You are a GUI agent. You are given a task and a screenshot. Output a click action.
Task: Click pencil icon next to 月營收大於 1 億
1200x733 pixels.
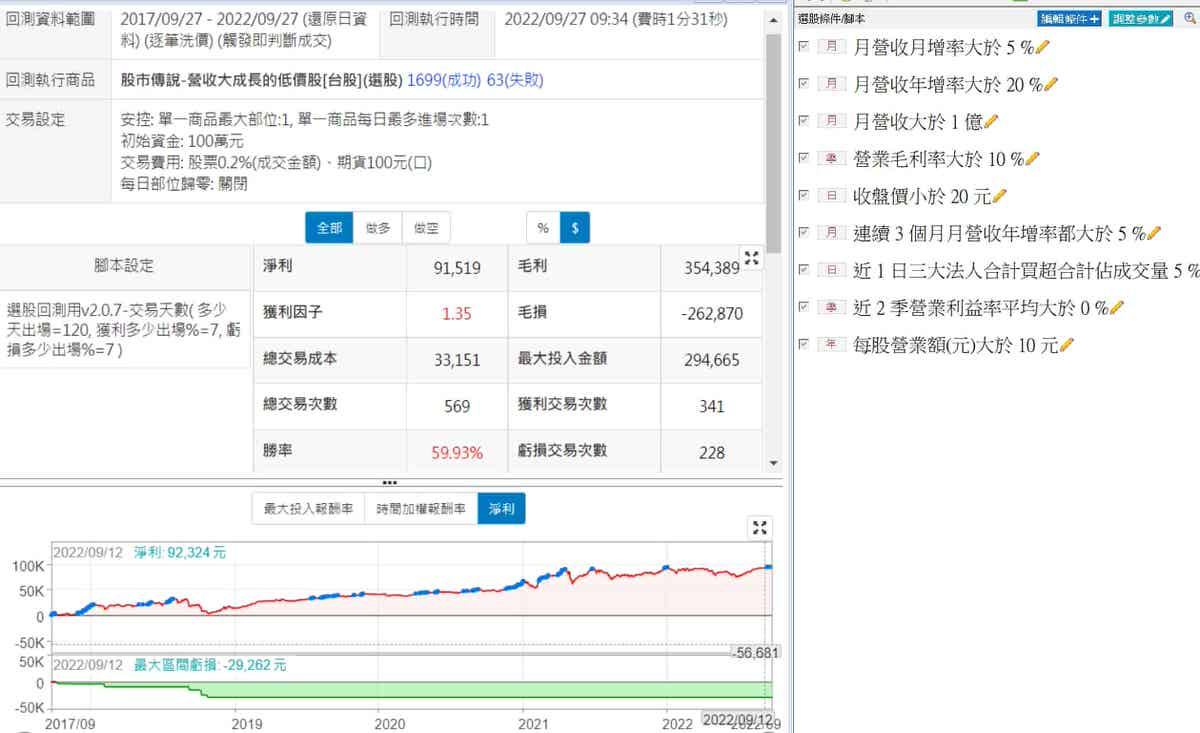[991, 121]
